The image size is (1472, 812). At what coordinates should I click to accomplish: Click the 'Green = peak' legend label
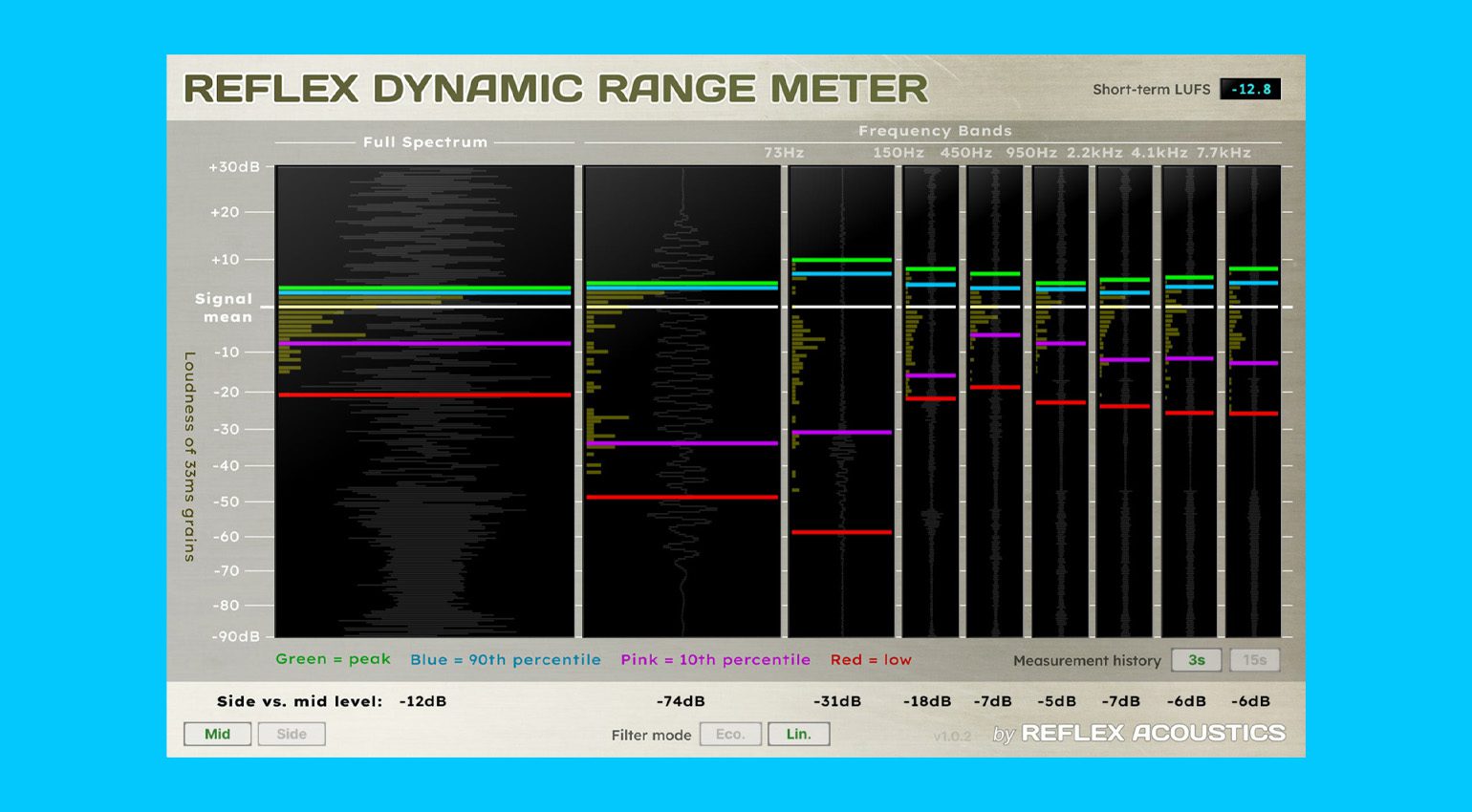pos(333,659)
